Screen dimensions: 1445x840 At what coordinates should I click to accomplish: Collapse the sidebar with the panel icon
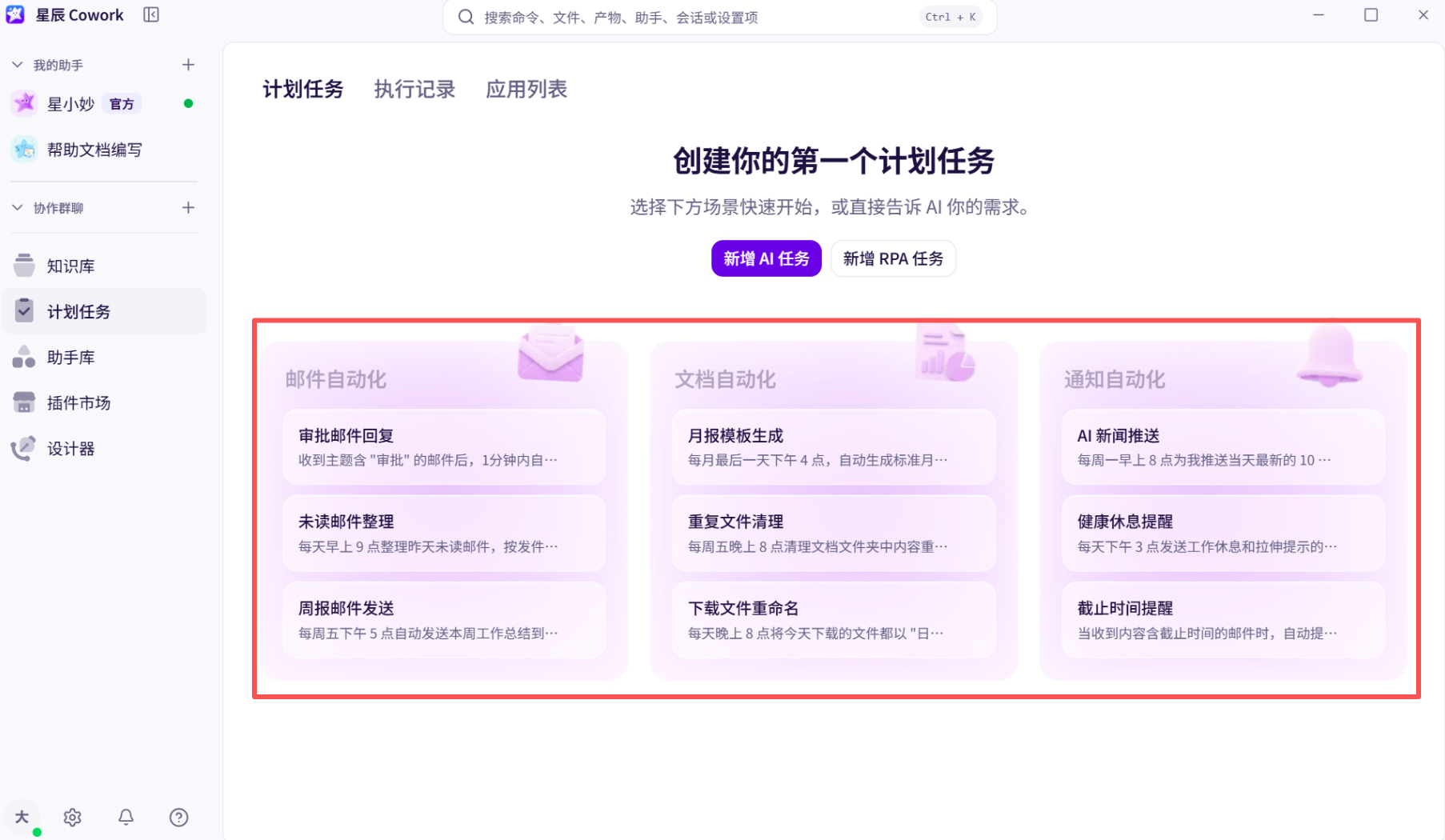[x=151, y=14]
